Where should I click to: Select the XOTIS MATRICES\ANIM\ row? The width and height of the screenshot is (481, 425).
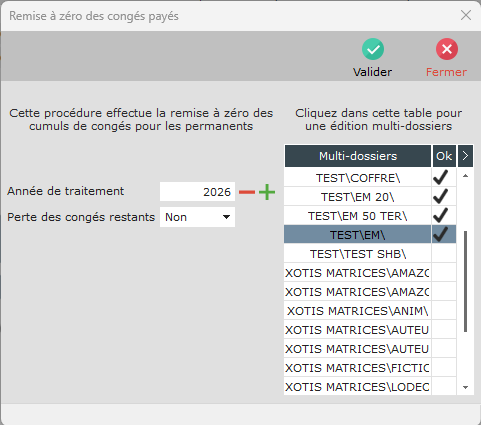click(x=358, y=311)
